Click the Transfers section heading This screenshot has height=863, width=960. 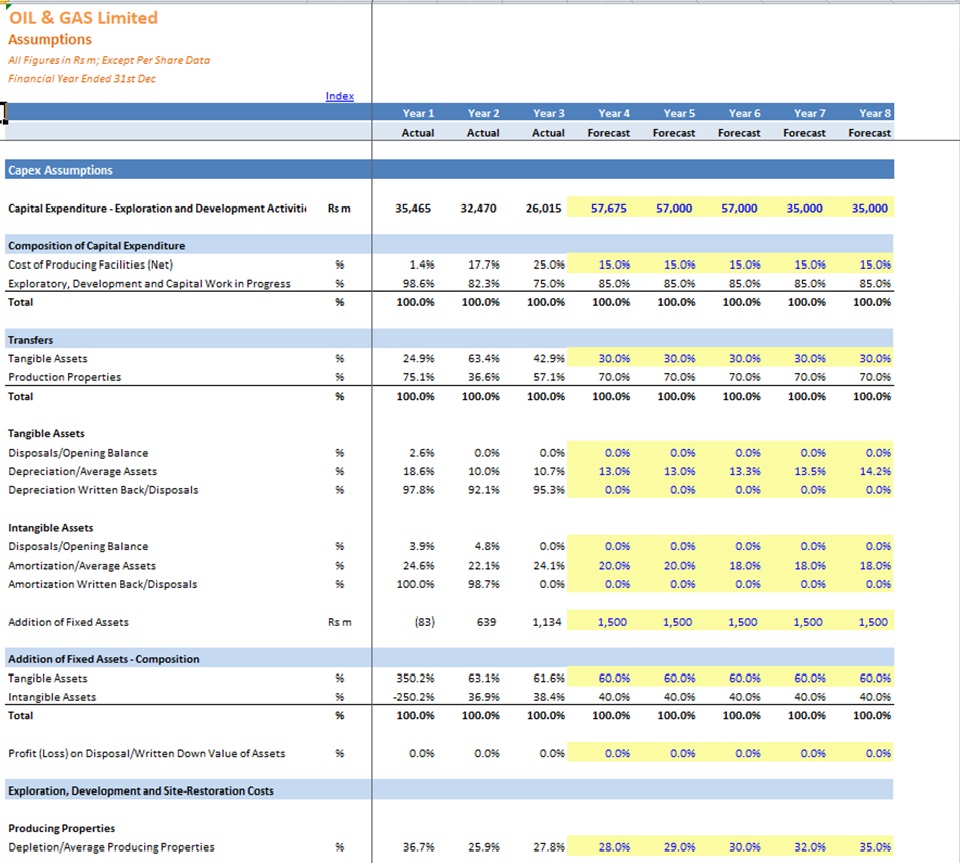(x=31, y=340)
